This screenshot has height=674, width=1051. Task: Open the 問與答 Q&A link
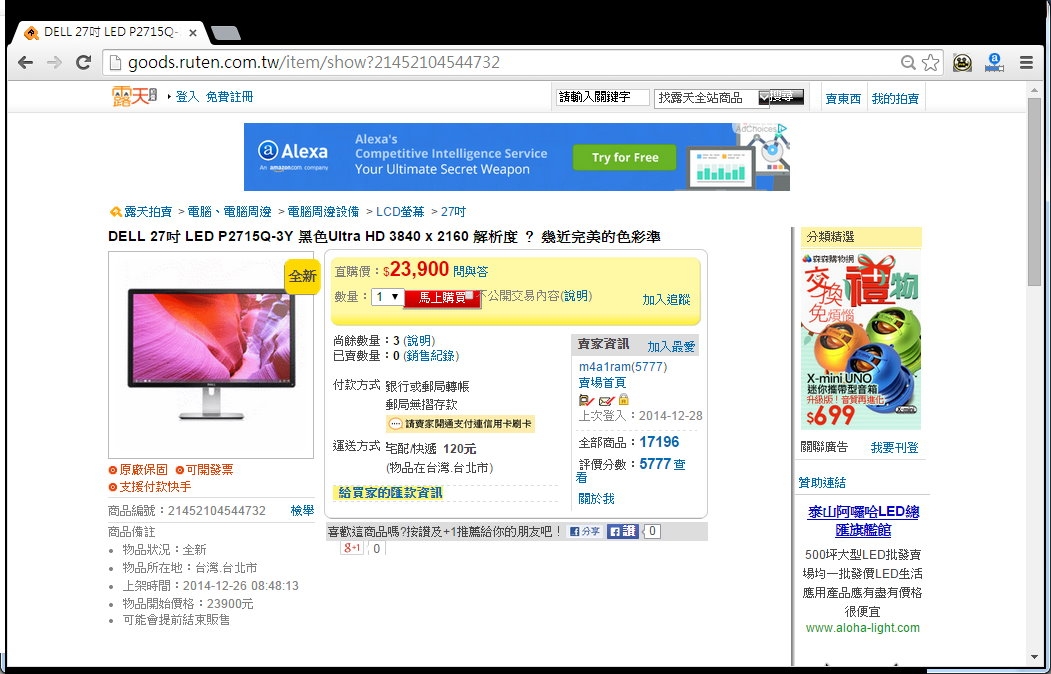click(471, 271)
